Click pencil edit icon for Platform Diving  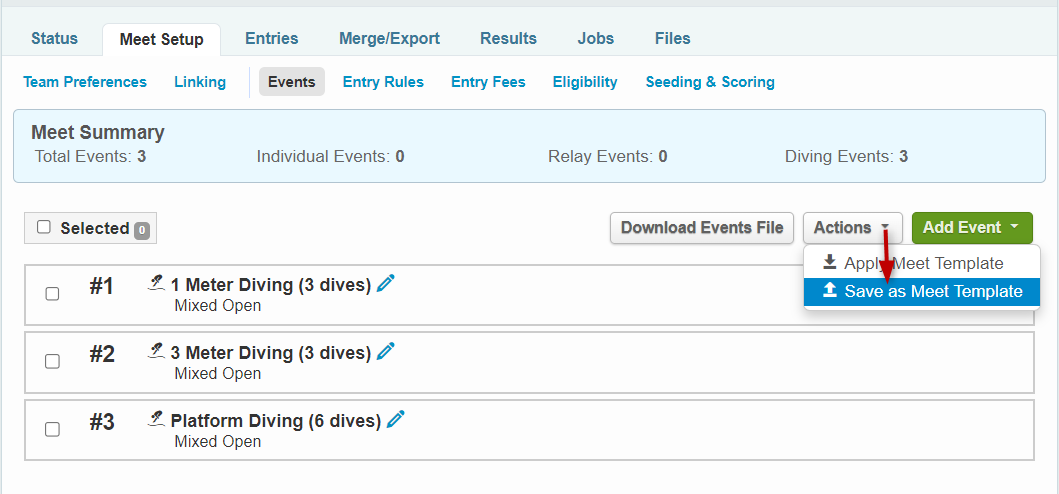click(396, 420)
